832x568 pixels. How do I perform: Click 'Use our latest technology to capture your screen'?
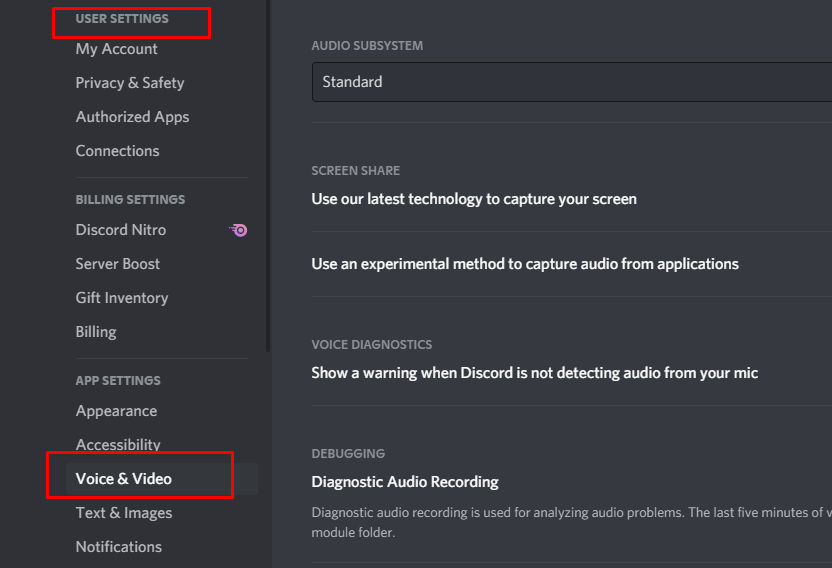point(474,199)
